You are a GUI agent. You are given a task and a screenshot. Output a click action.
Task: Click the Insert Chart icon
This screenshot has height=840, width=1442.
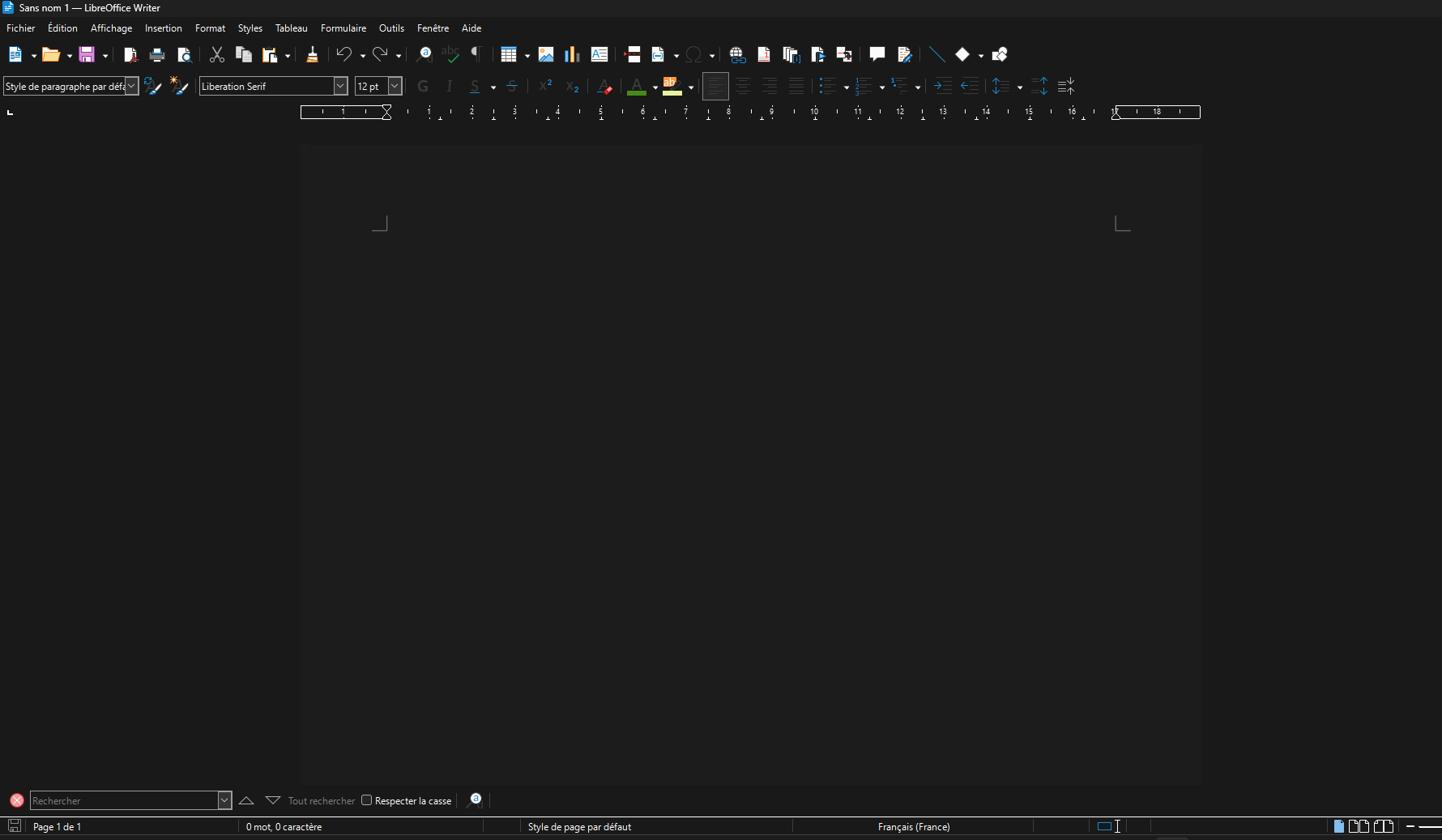[572, 55]
